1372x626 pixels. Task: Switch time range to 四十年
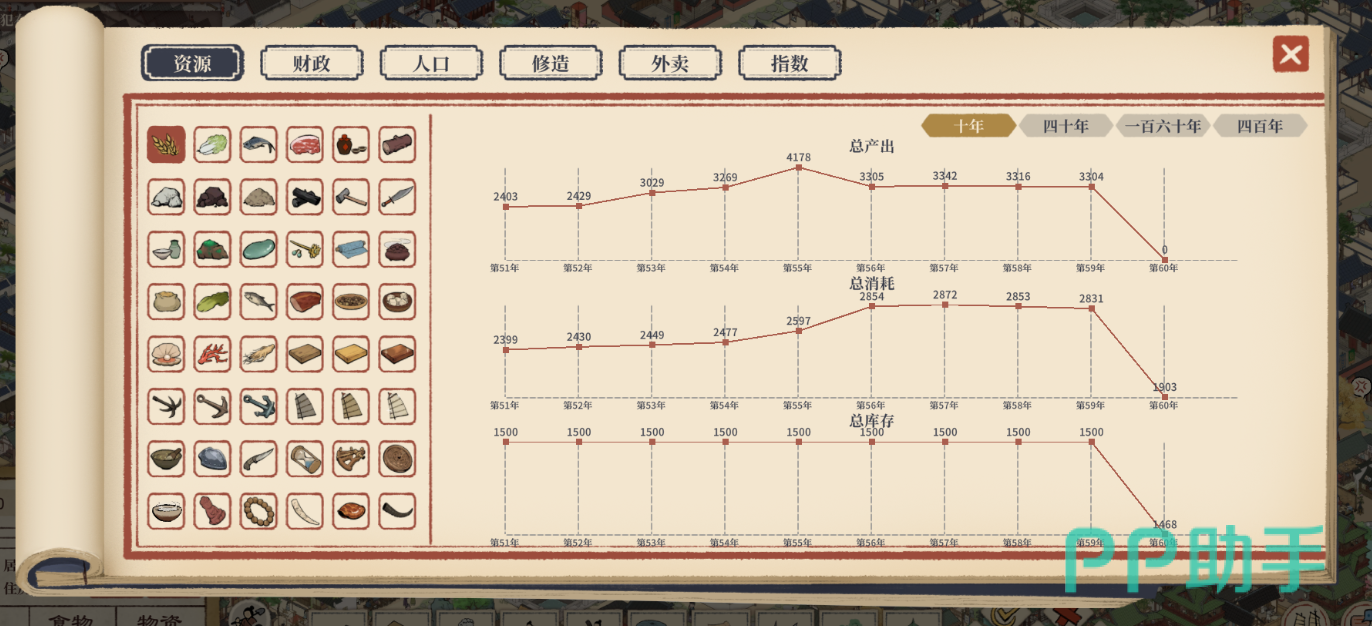point(1066,126)
